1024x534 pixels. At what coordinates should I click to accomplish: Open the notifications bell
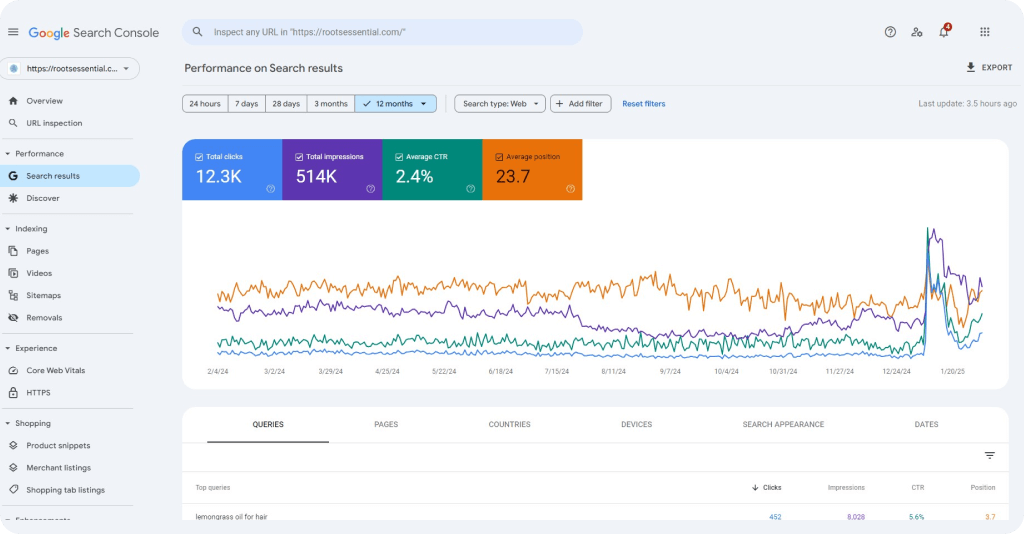pos(943,32)
